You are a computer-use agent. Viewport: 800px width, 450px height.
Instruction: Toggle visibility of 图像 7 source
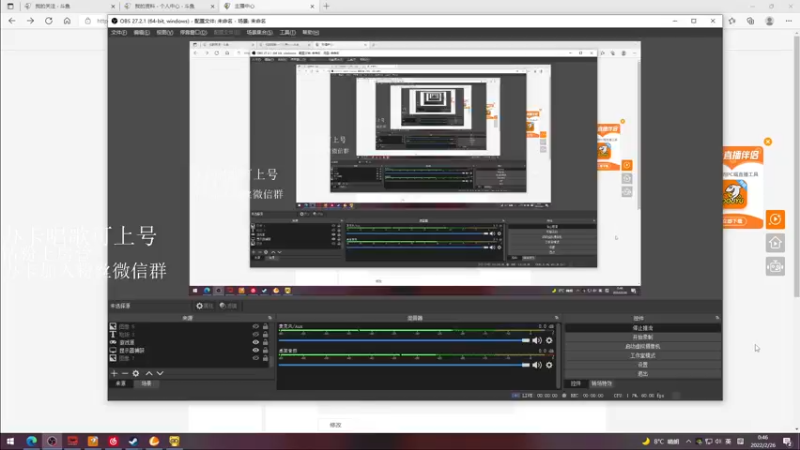pos(256,358)
